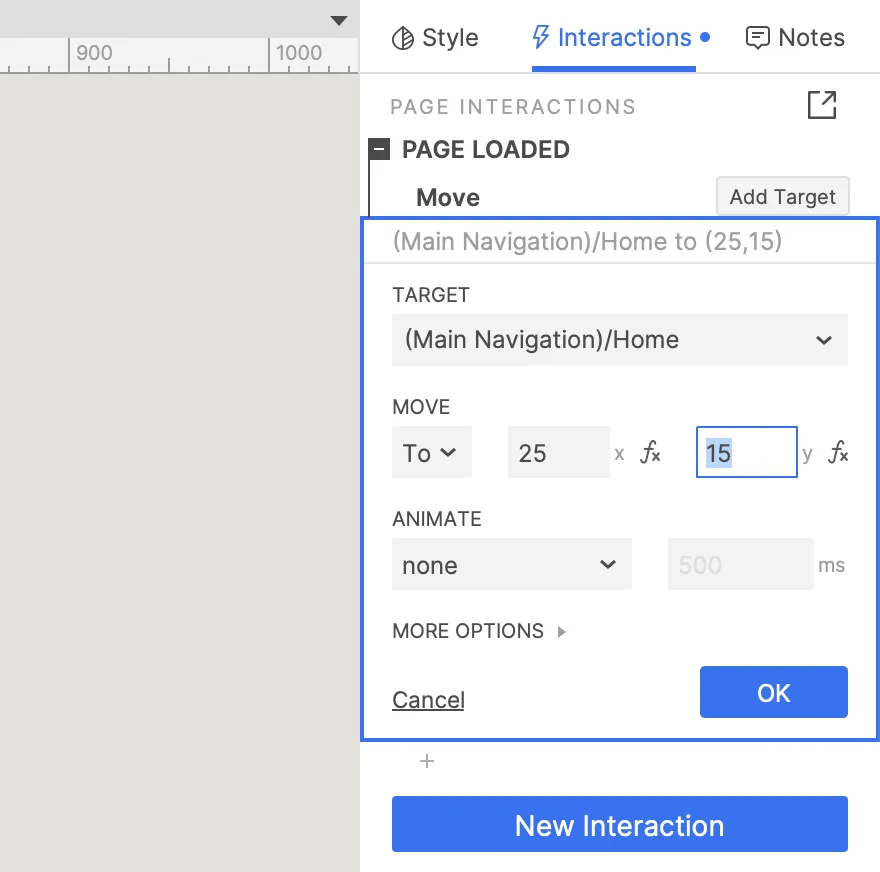Switch to the Style tab
Screen dimensions: 880x872
[435, 38]
